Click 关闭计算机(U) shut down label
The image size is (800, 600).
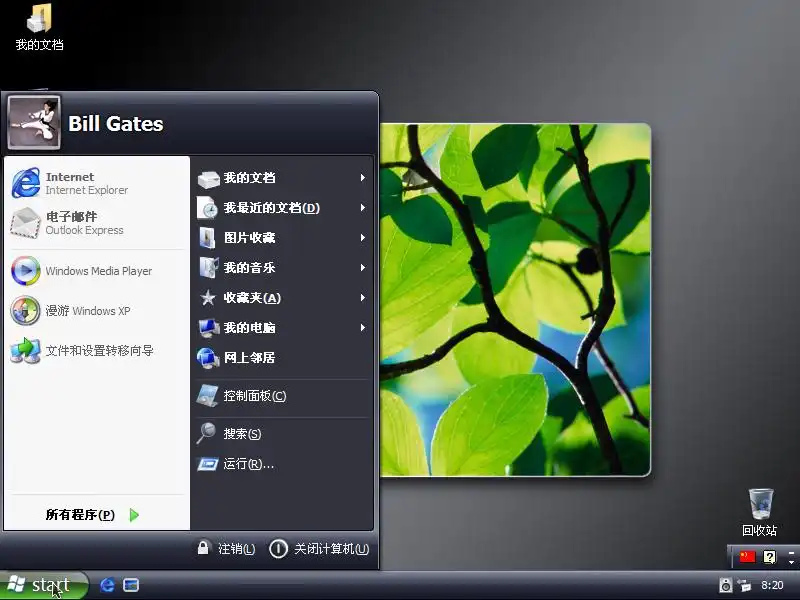point(331,549)
